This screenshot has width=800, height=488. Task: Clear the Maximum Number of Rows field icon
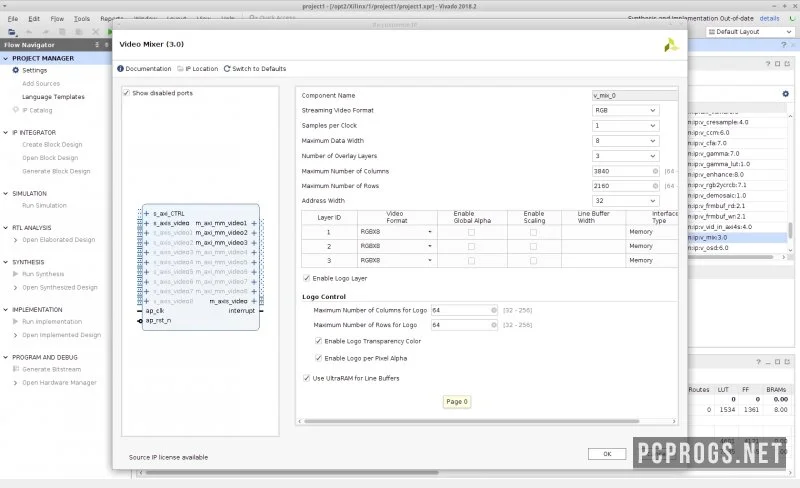[656, 186]
